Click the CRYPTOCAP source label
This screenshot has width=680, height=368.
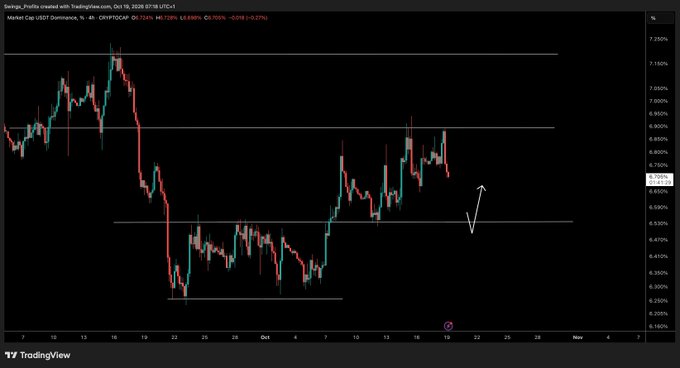coord(114,18)
